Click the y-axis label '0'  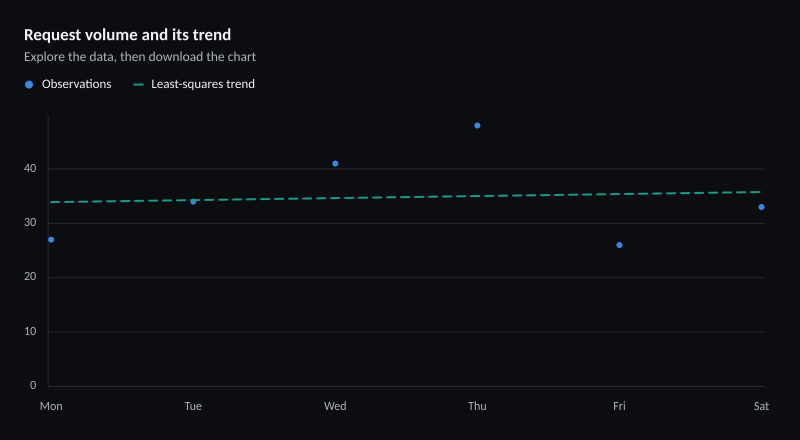pos(33,385)
